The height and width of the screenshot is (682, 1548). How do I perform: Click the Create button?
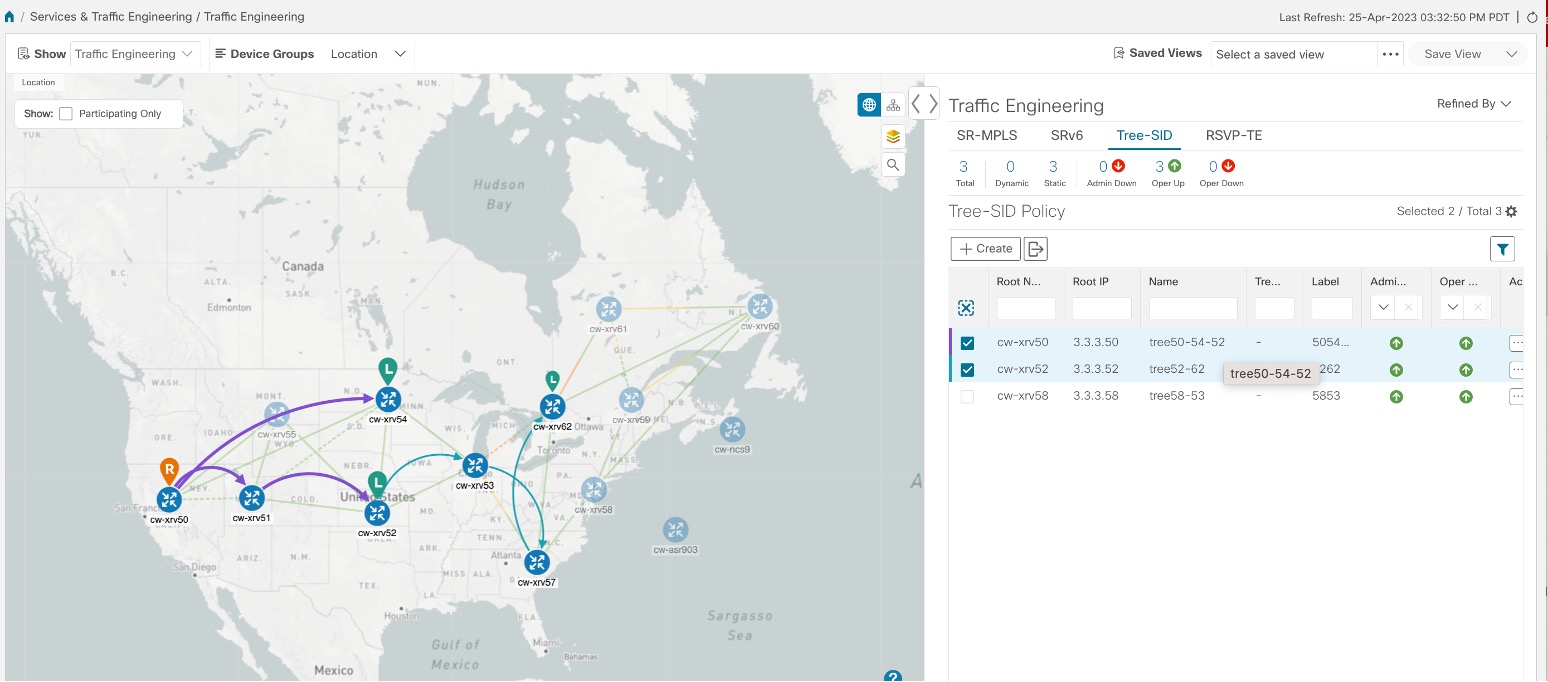point(984,248)
